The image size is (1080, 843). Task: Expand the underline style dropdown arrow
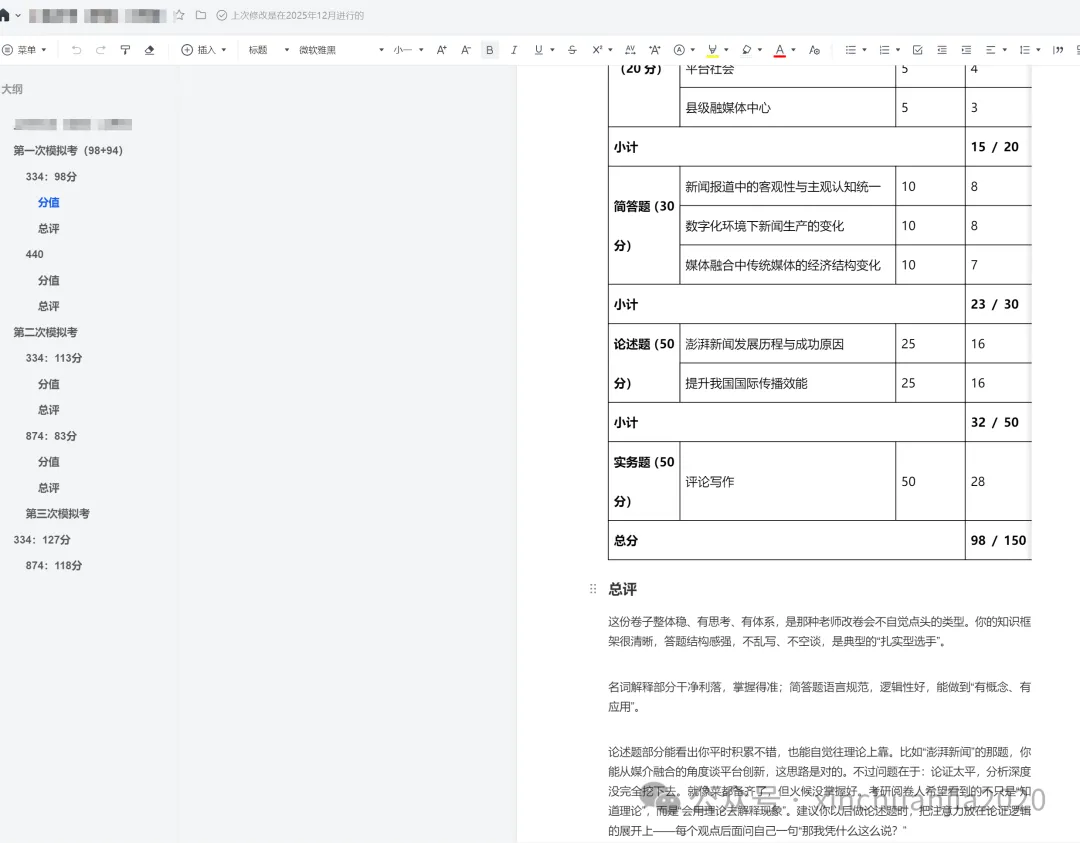pos(552,50)
